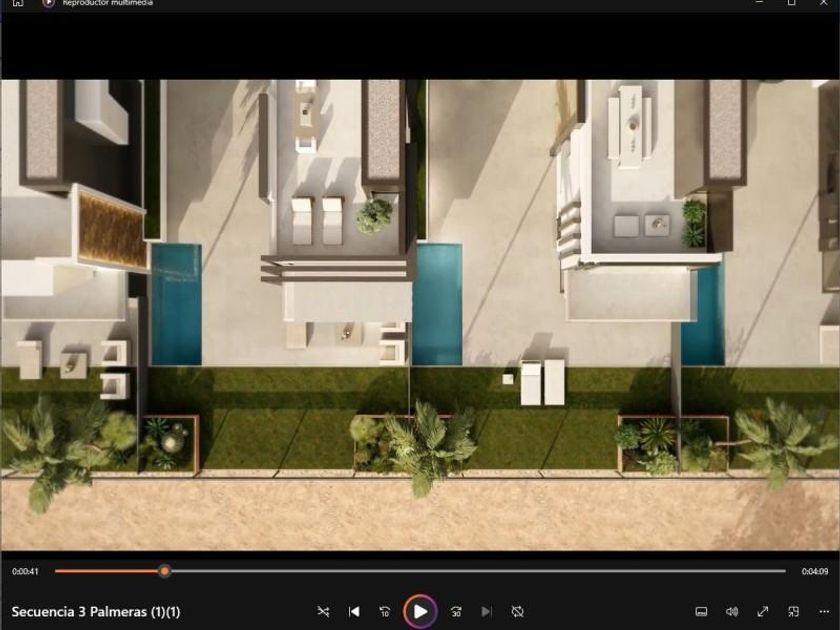Image resolution: width=840 pixels, height=630 pixels.
Task: Play the video
Action: (x=421, y=611)
